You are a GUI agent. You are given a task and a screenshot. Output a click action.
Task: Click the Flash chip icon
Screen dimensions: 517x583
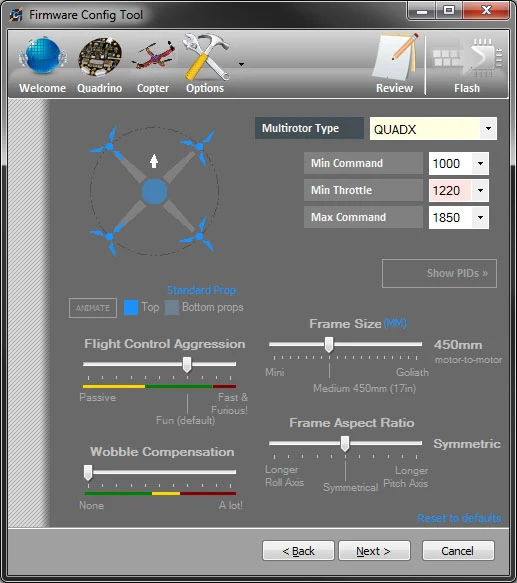(x=468, y=58)
